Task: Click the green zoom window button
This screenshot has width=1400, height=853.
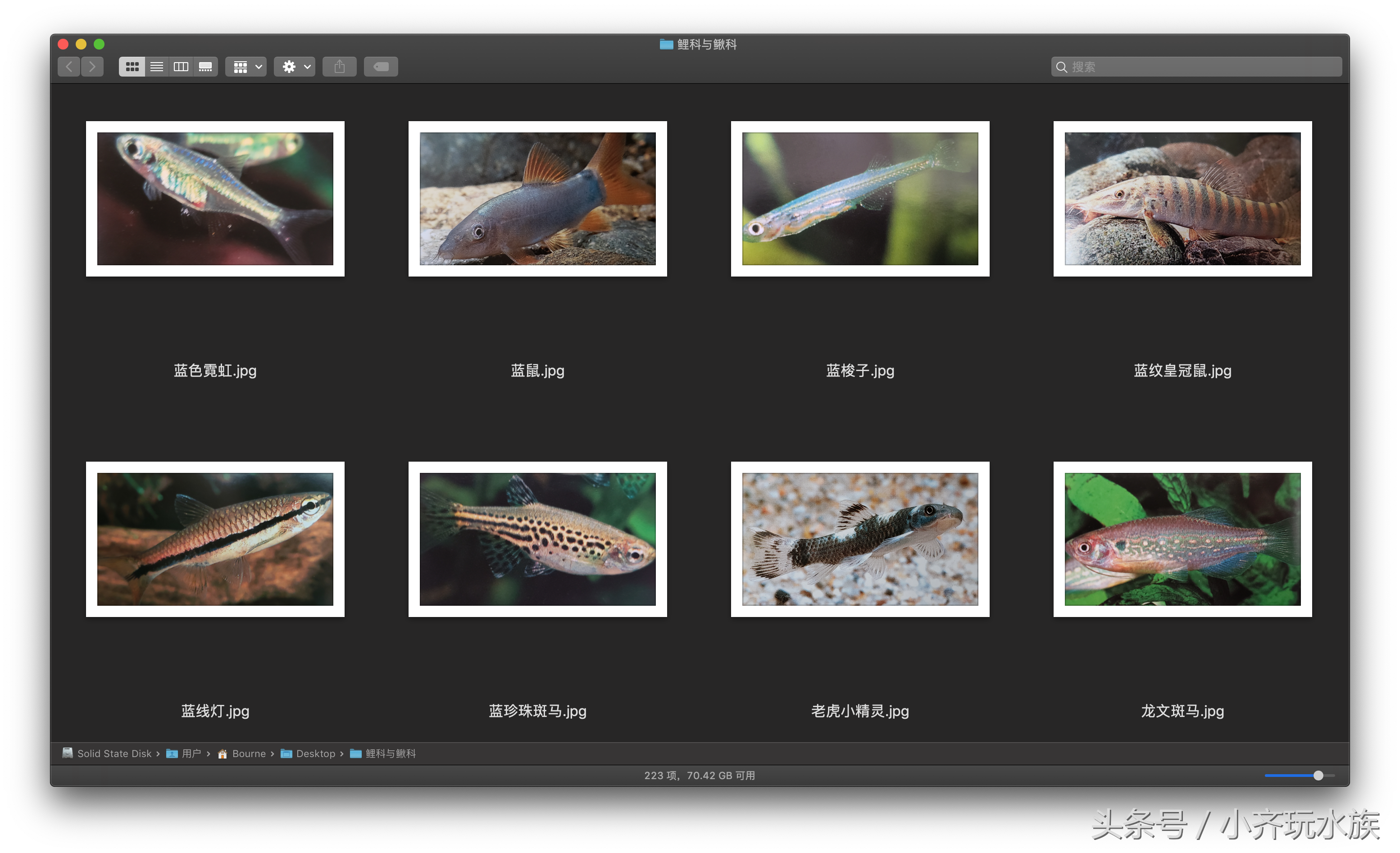Action: [99, 44]
